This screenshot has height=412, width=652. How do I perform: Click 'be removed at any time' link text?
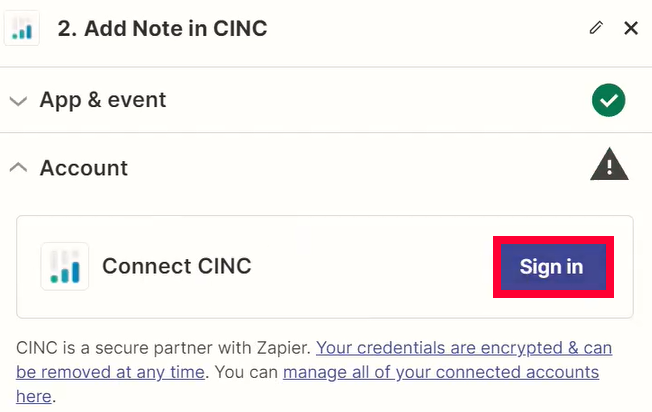[x=110, y=372]
